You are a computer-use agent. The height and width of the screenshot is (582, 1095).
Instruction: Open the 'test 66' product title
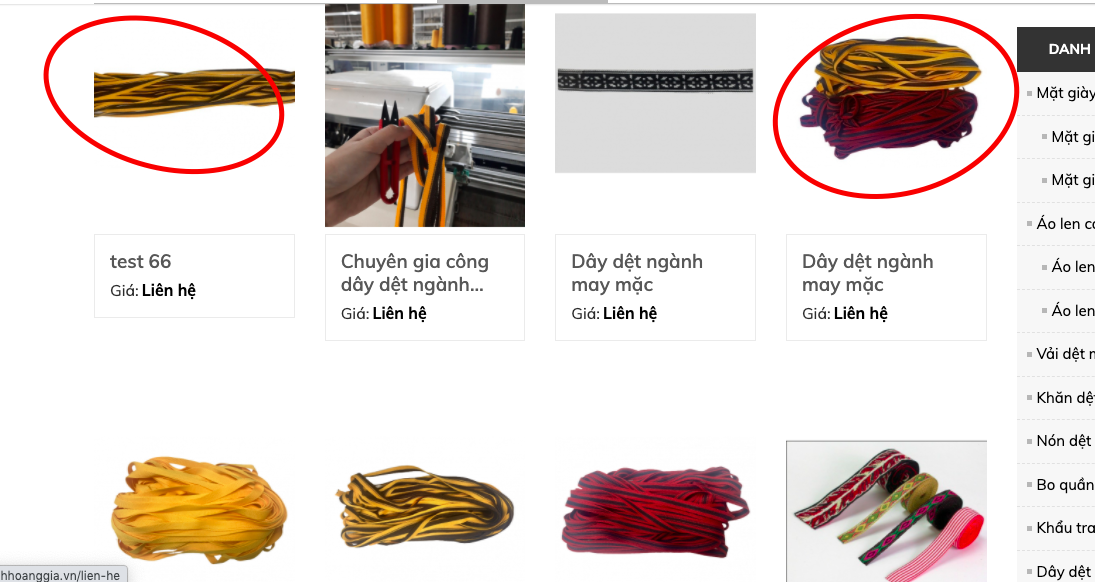tap(140, 261)
